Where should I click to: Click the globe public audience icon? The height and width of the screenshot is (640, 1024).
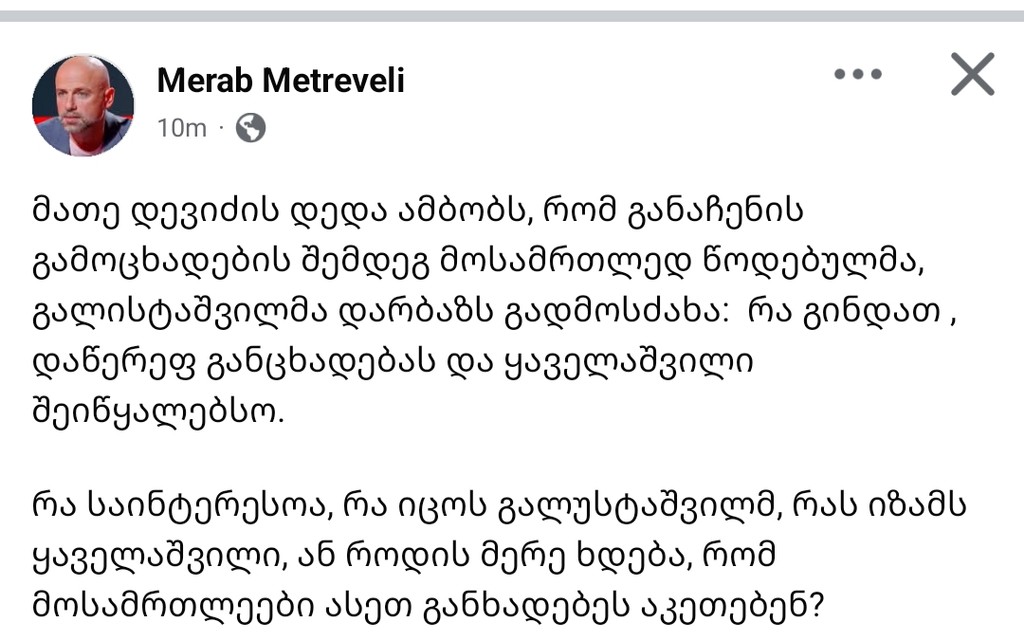250,127
